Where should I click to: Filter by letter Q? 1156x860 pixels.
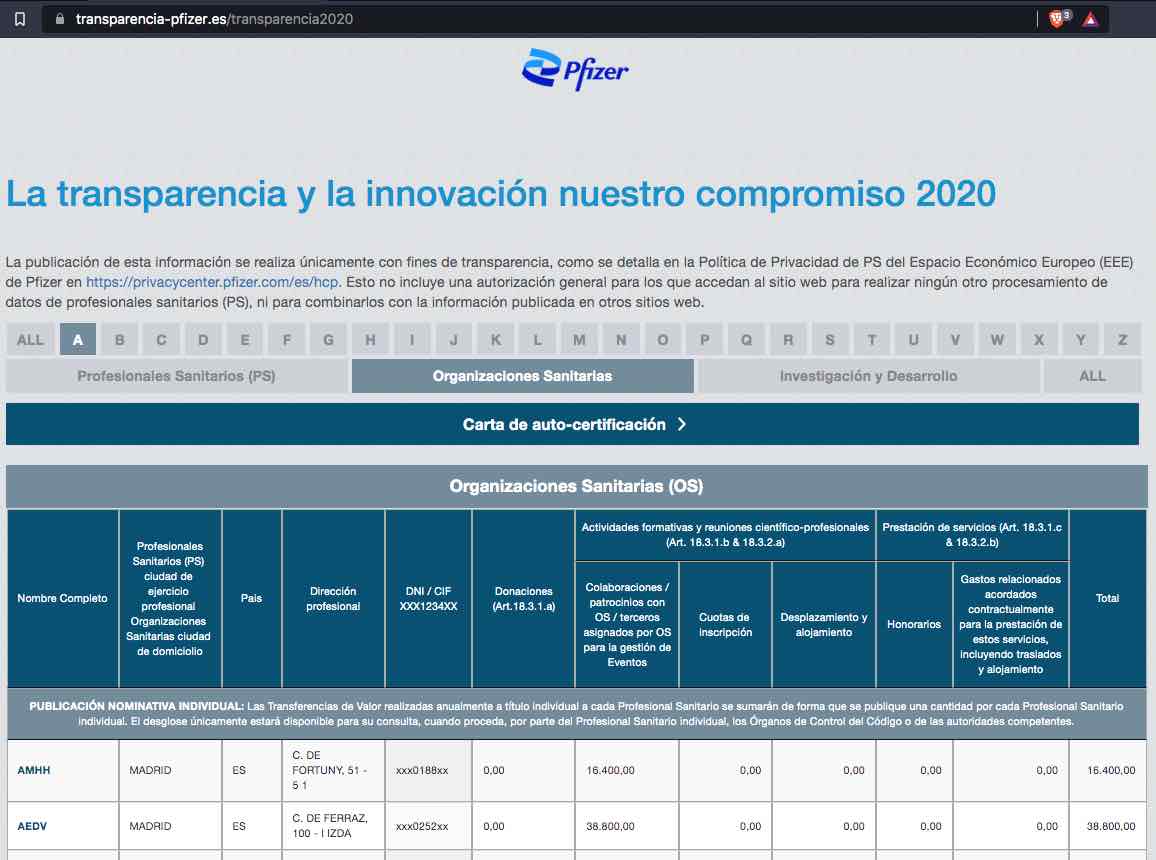point(747,340)
